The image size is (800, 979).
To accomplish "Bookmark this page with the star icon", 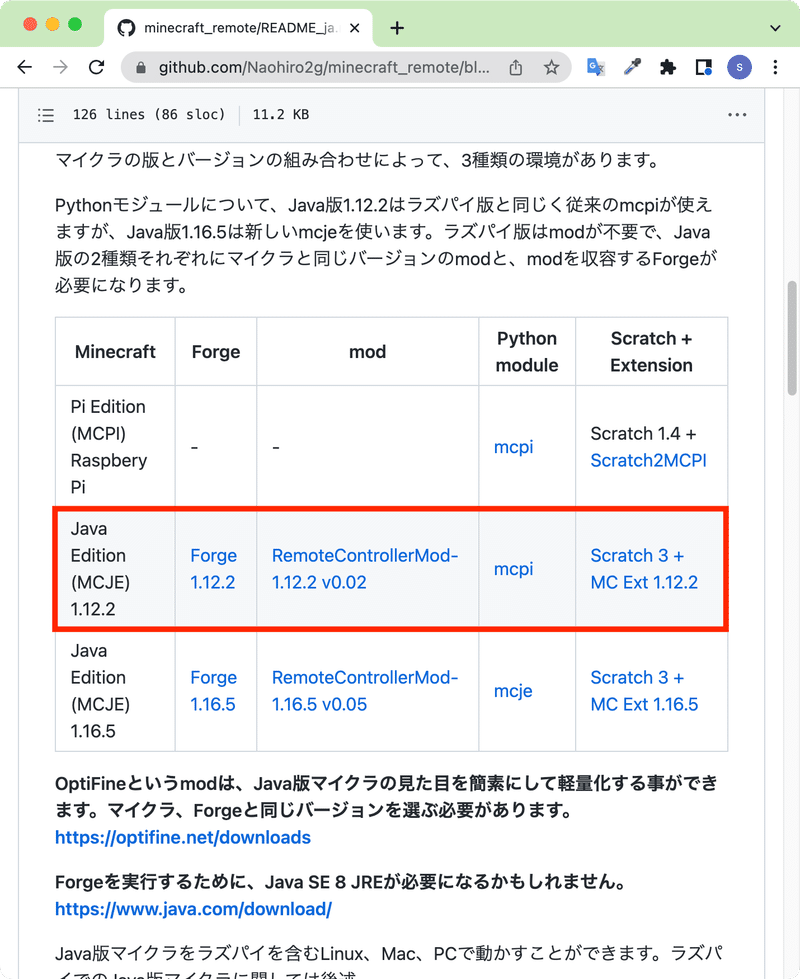I will (x=551, y=67).
